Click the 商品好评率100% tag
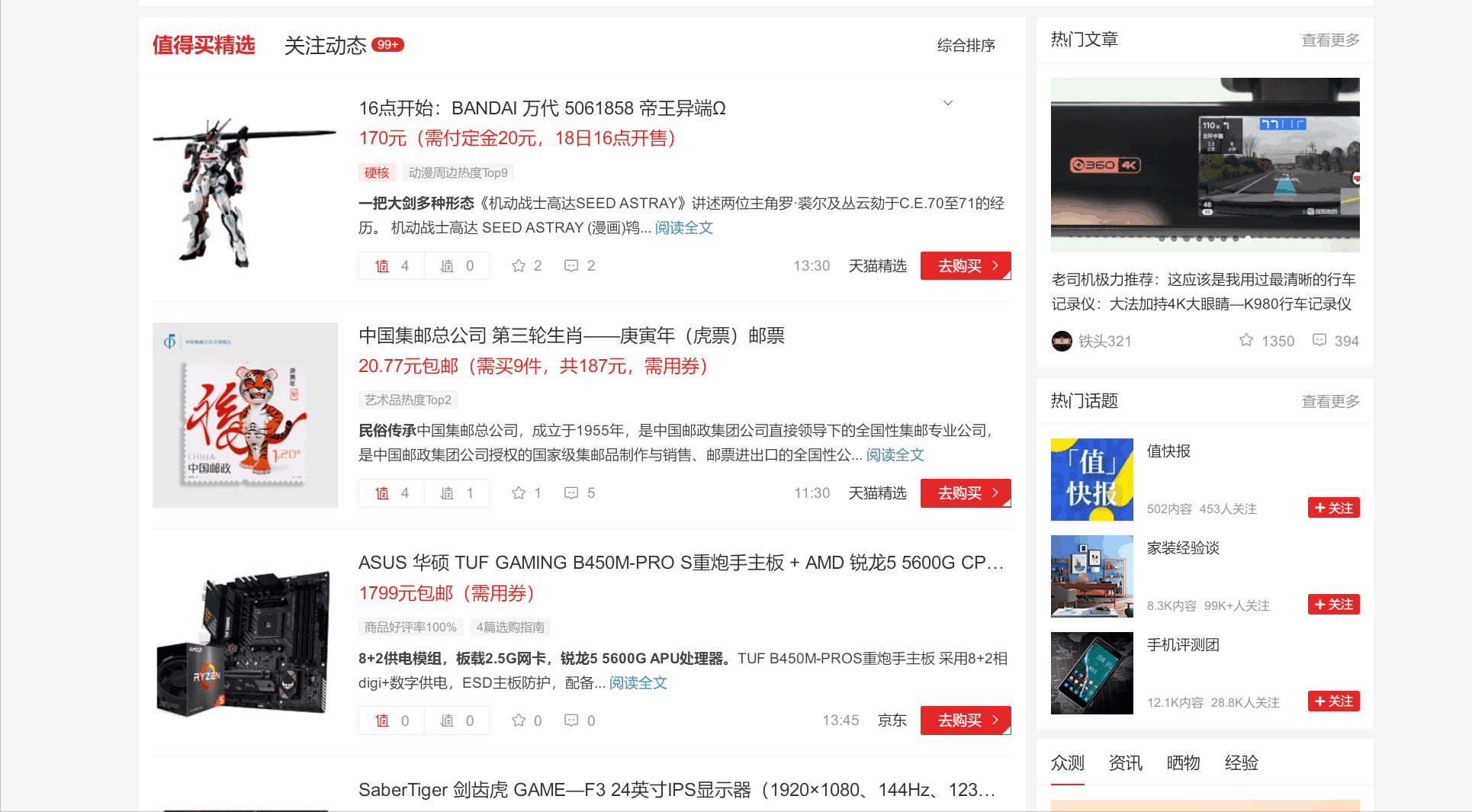 click(410, 627)
